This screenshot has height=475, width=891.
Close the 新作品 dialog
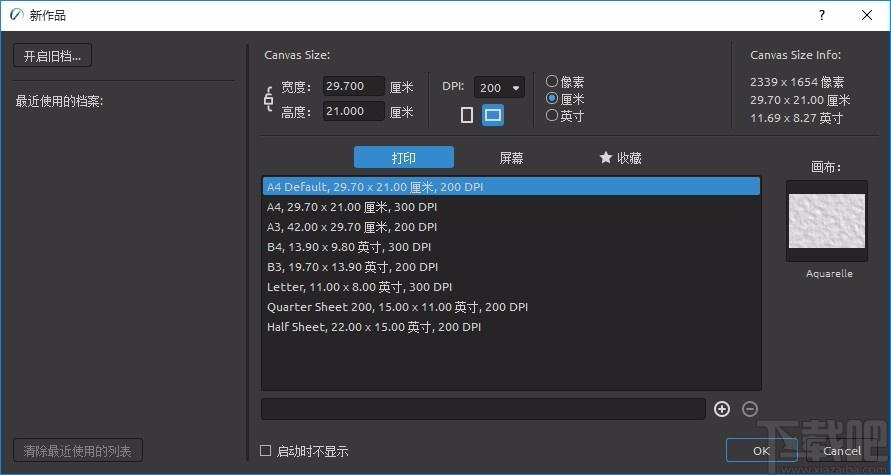867,15
